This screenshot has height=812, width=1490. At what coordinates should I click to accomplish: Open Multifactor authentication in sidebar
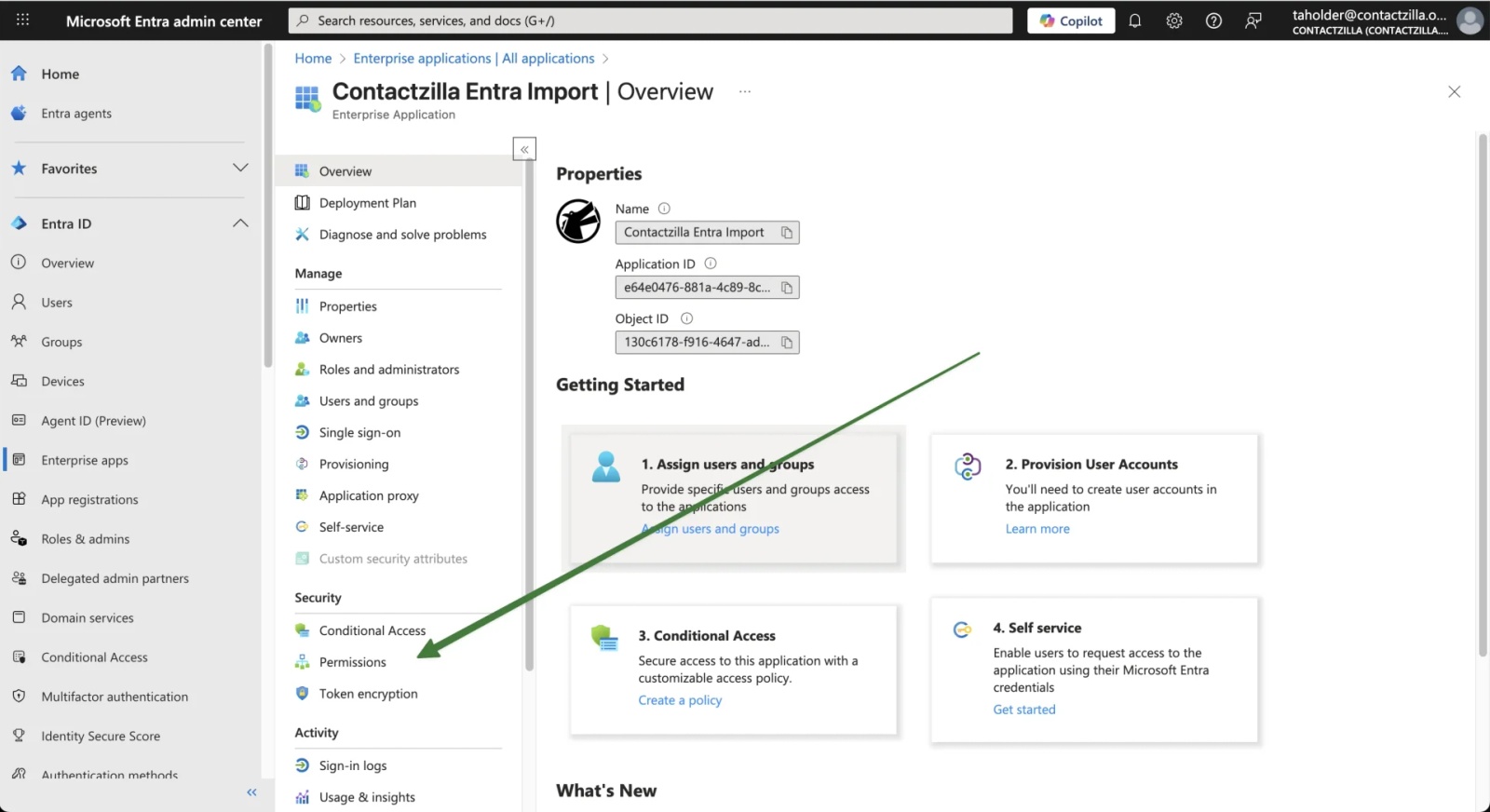(x=115, y=697)
